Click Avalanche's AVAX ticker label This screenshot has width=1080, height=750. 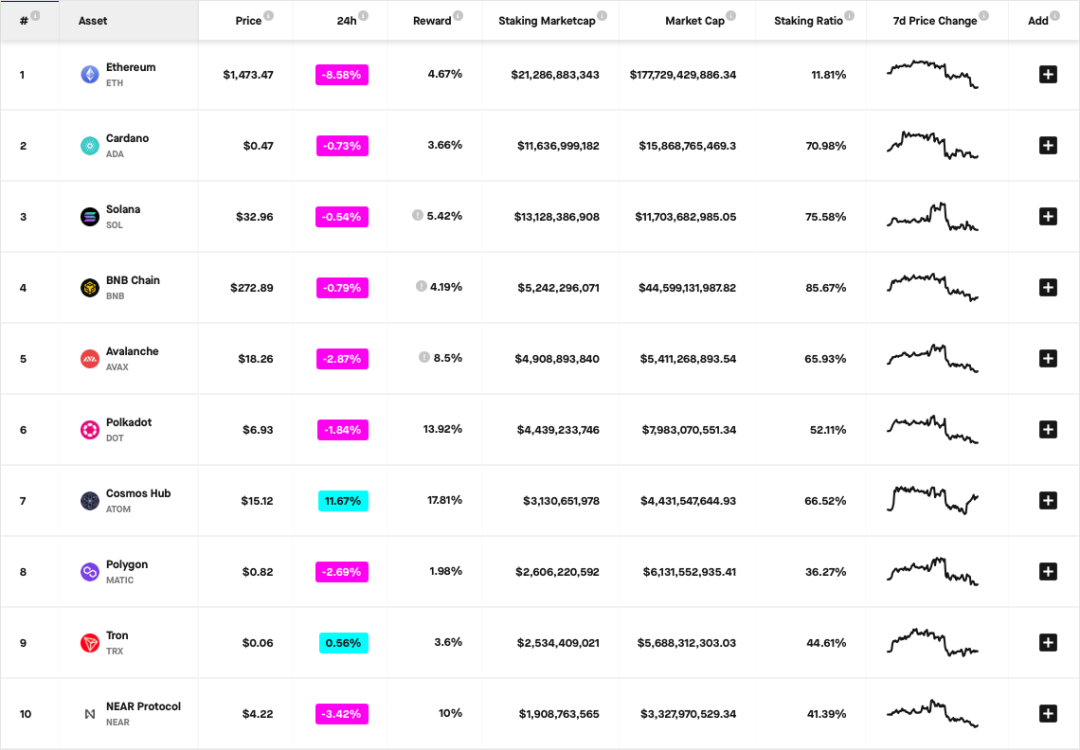[117, 367]
